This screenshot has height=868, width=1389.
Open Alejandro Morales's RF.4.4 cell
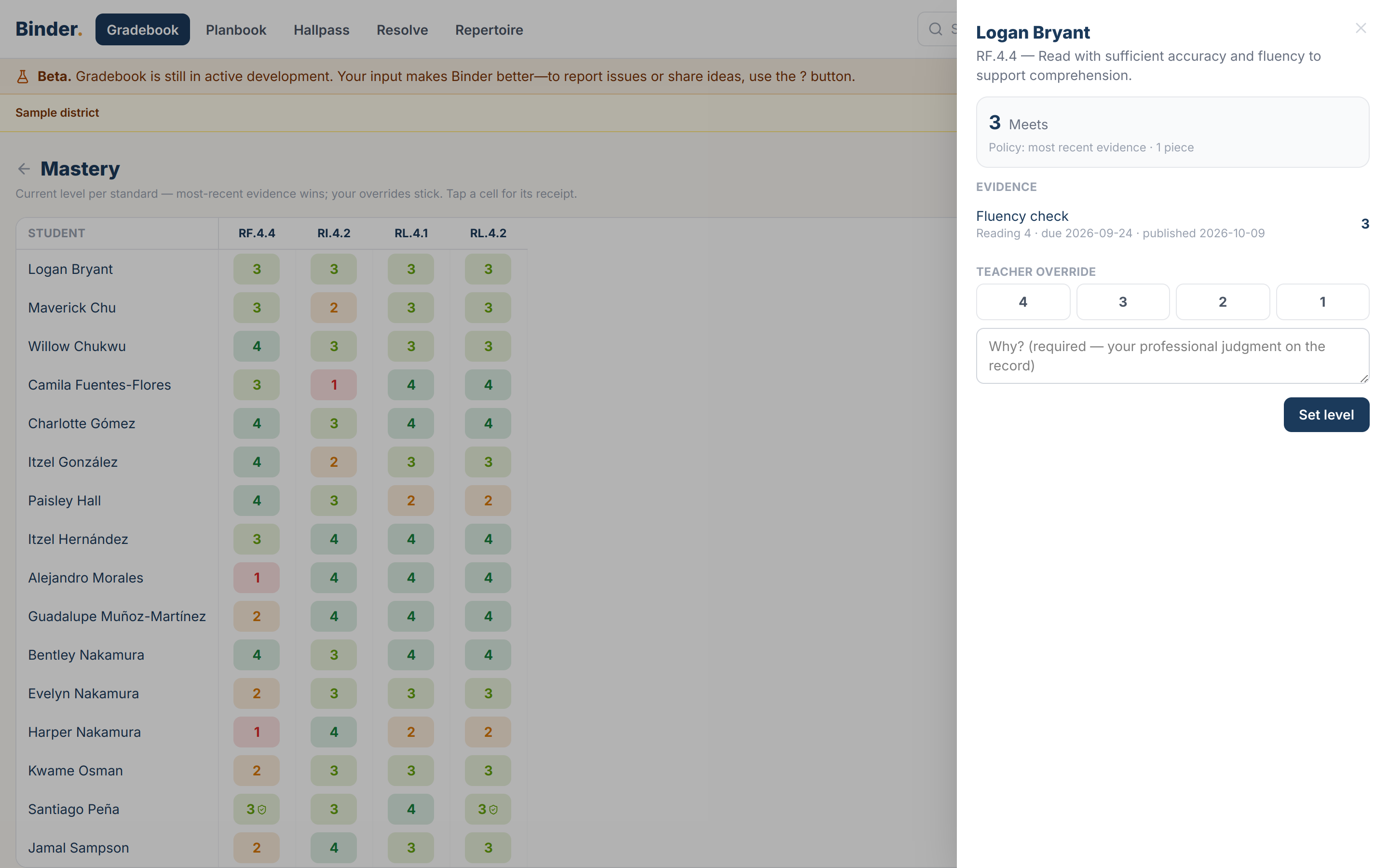tap(257, 578)
